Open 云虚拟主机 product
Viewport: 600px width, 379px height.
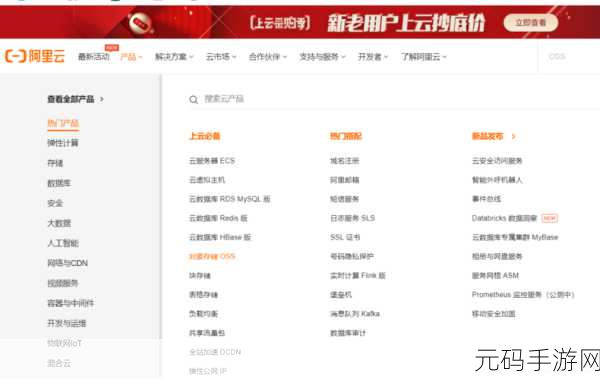pyautogui.click(x=207, y=180)
